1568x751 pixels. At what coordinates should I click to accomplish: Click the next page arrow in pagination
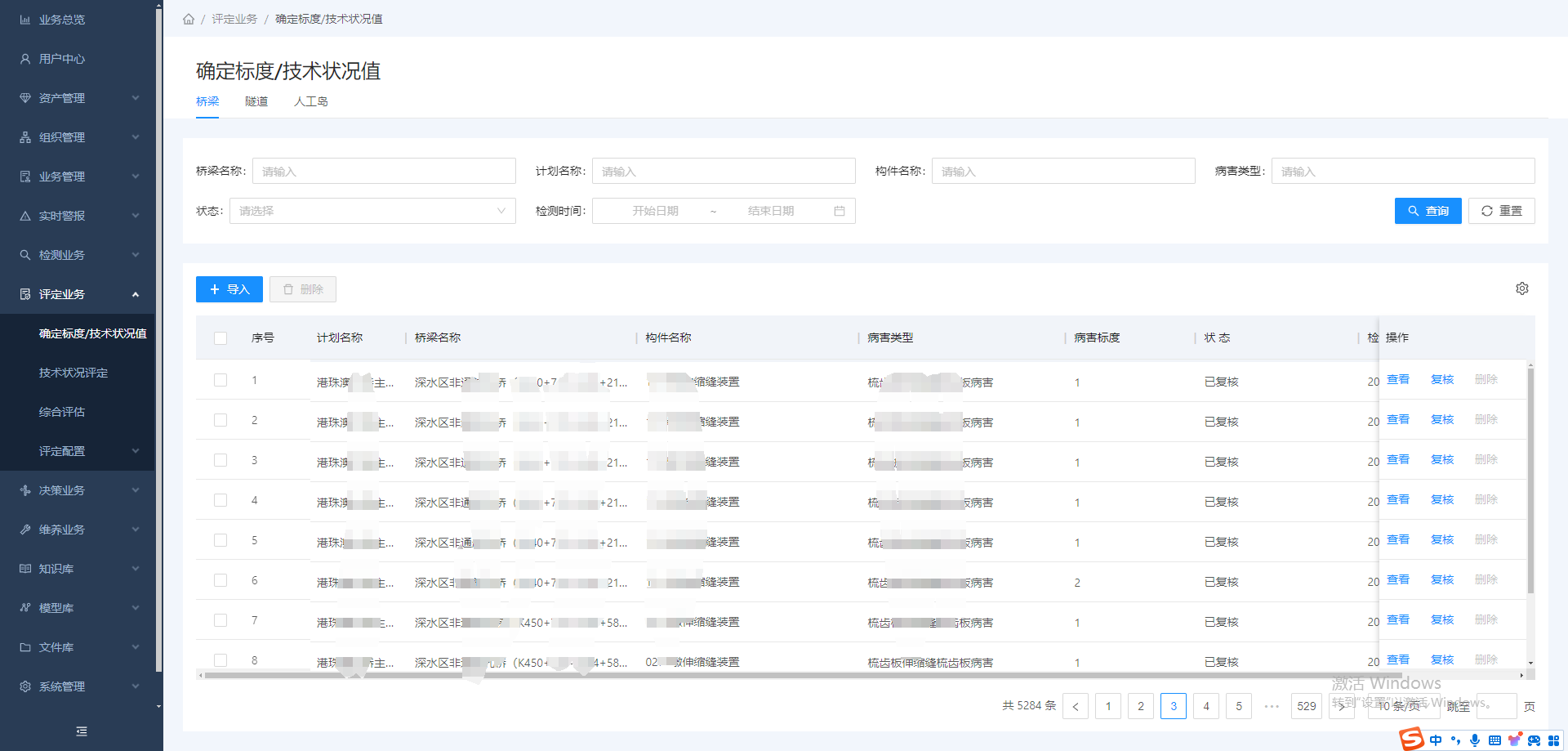[1340, 706]
